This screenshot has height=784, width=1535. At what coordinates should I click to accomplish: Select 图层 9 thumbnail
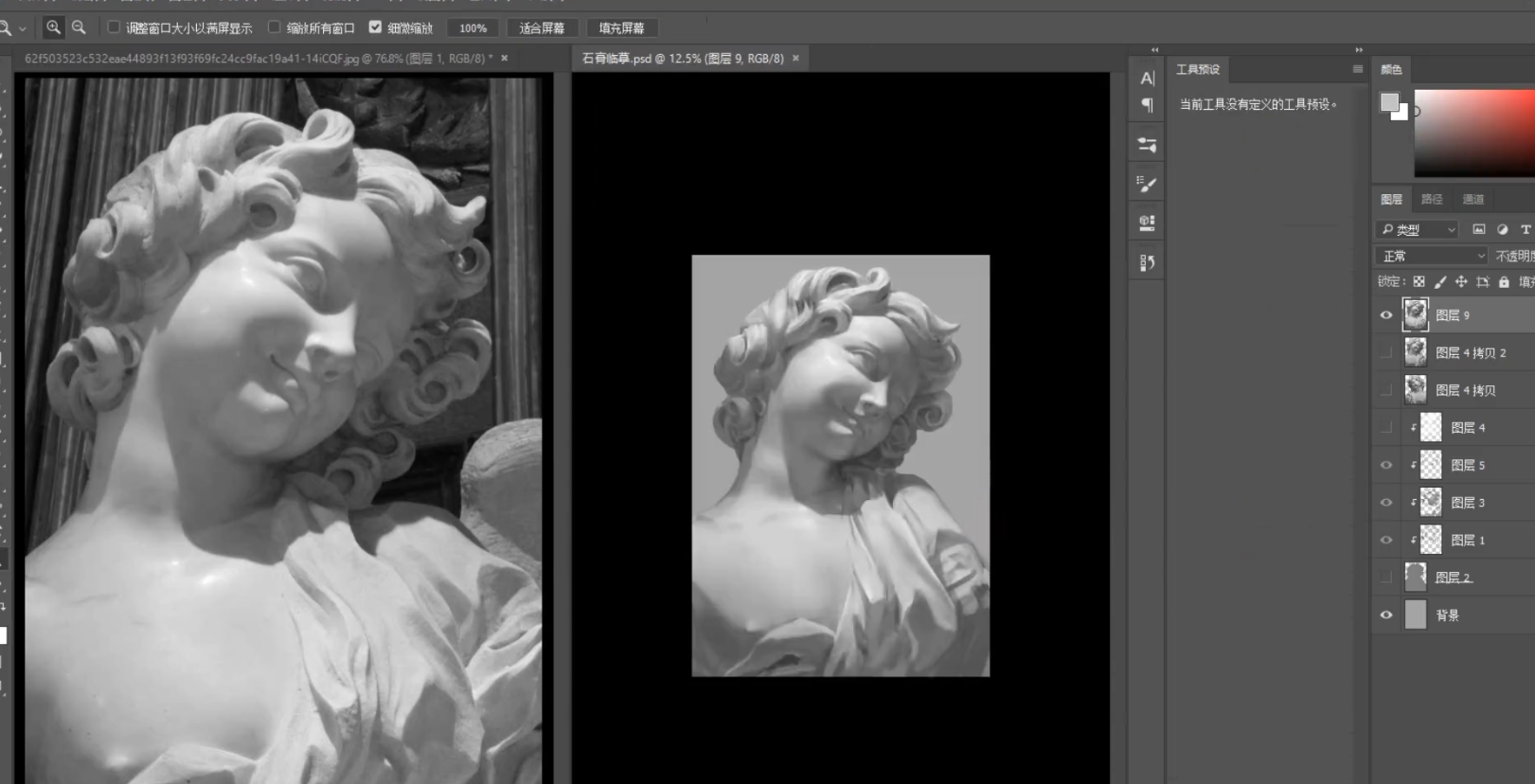[x=1416, y=314]
